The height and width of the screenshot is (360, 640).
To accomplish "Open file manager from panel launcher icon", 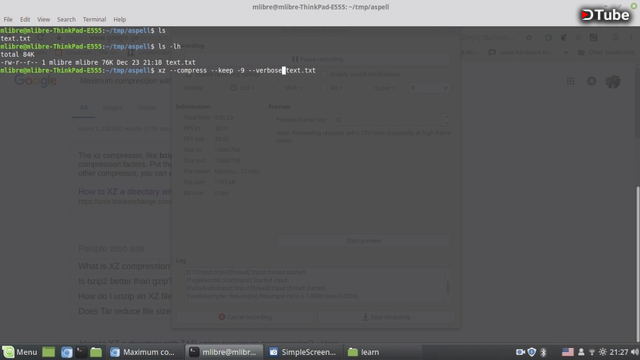I will (96, 352).
